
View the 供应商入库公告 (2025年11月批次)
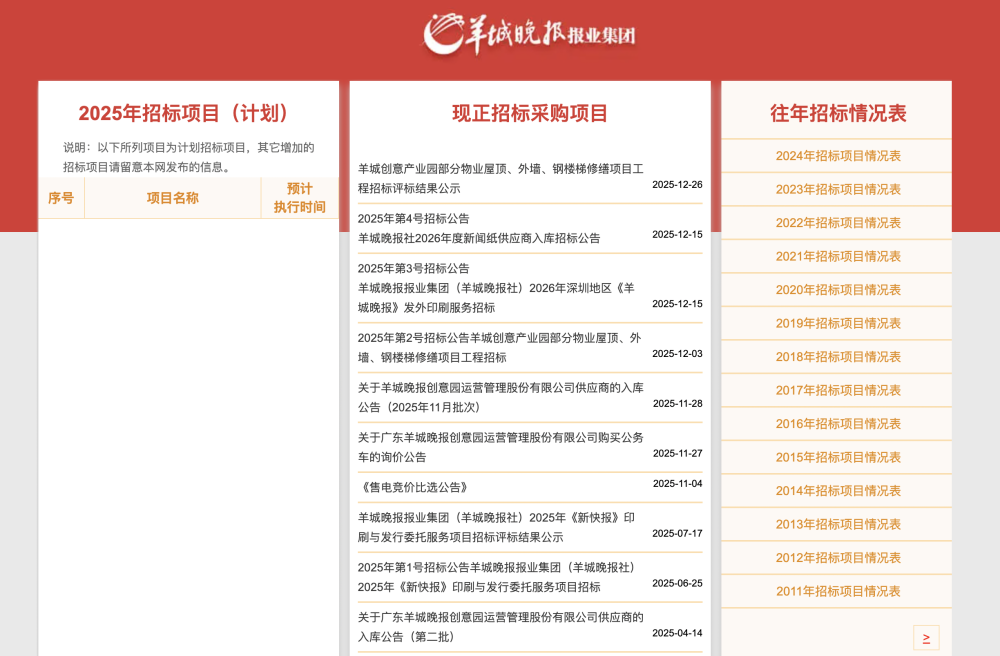[x=498, y=397]
